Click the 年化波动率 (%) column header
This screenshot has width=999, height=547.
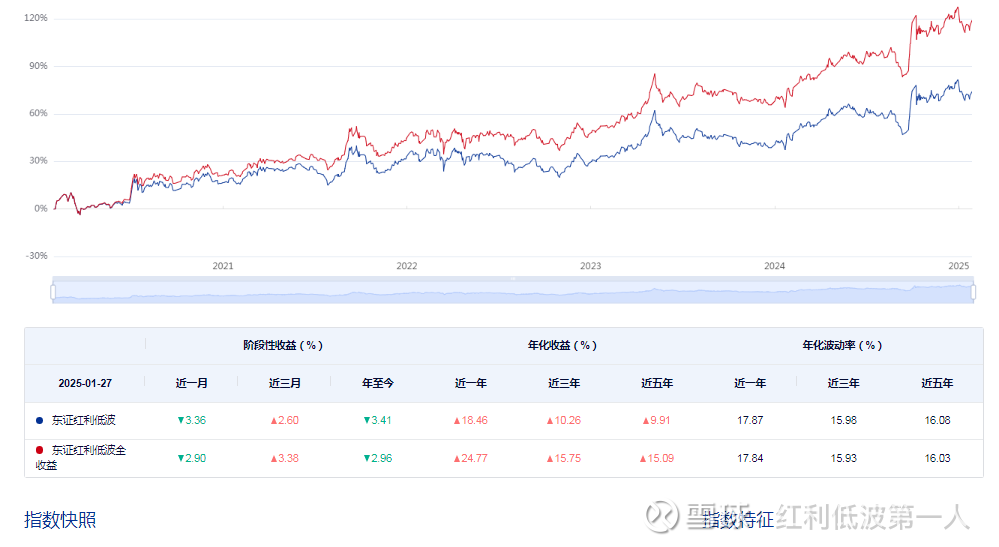tap(842, 345)
